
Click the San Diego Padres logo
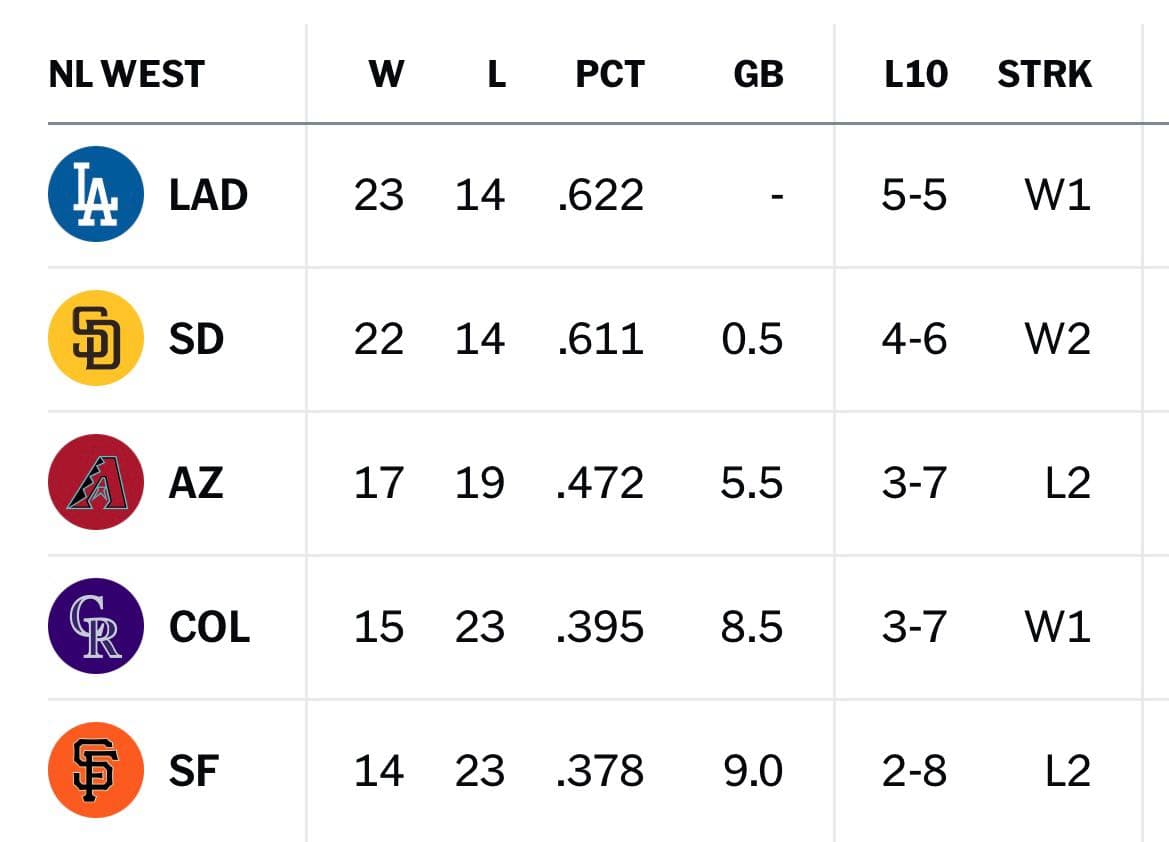[x=95, y=338]
